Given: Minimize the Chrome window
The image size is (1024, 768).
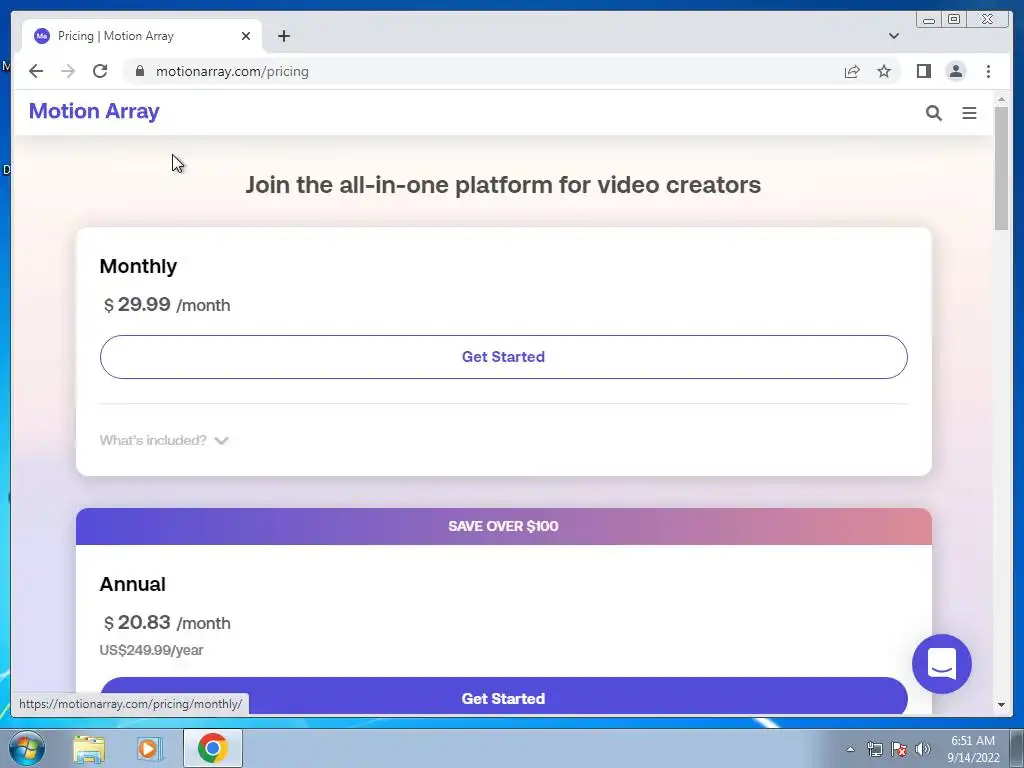Looking at the screenshot, I should point(929,20).
